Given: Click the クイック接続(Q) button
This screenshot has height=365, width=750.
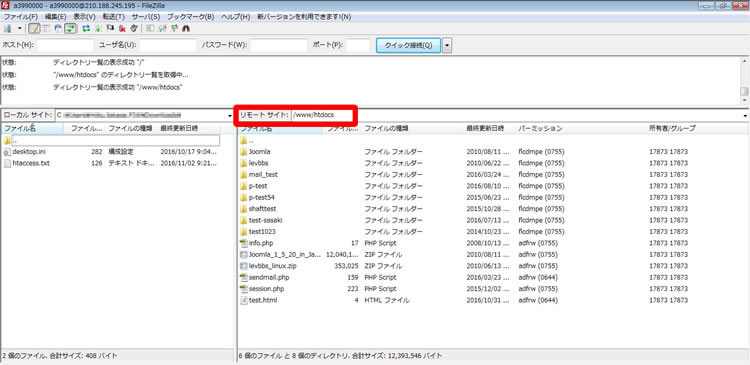Looking at the screenshot, I should click(408, 45).
